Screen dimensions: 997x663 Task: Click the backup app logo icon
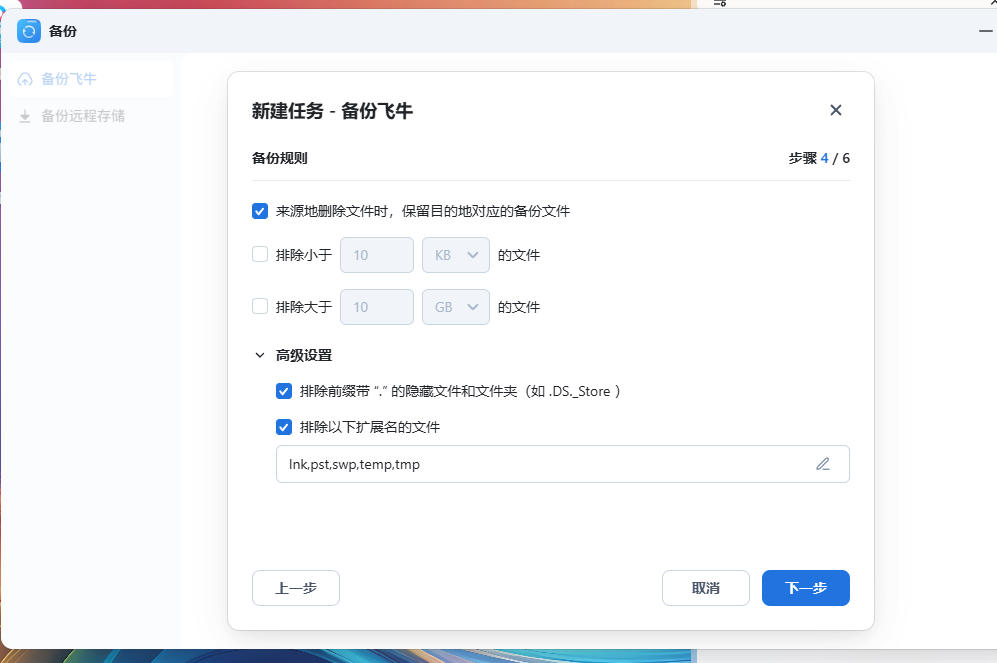29,31
